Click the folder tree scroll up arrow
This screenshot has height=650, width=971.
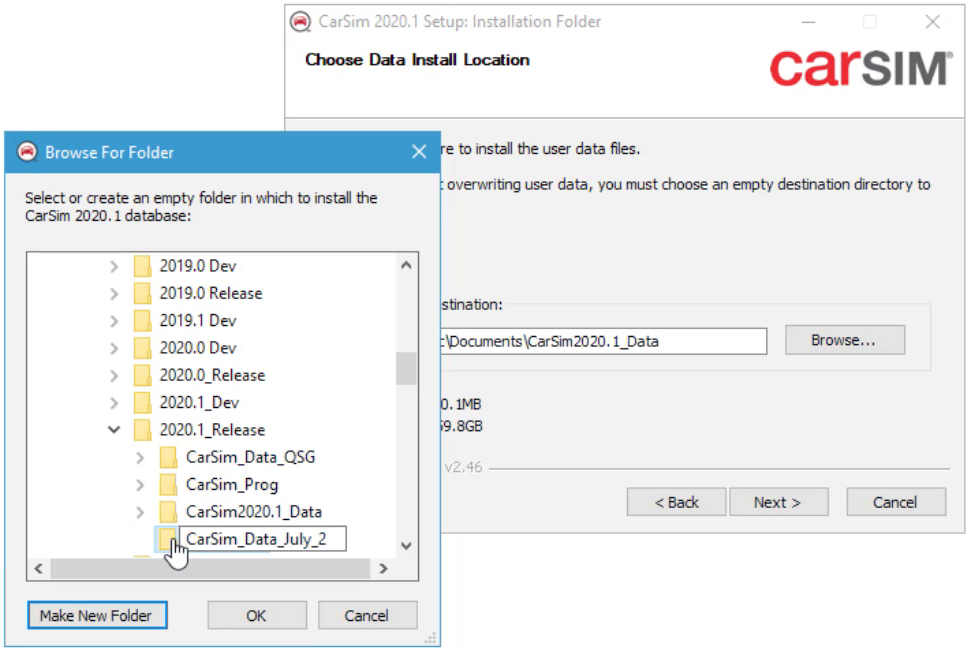(x=406, y=266)
